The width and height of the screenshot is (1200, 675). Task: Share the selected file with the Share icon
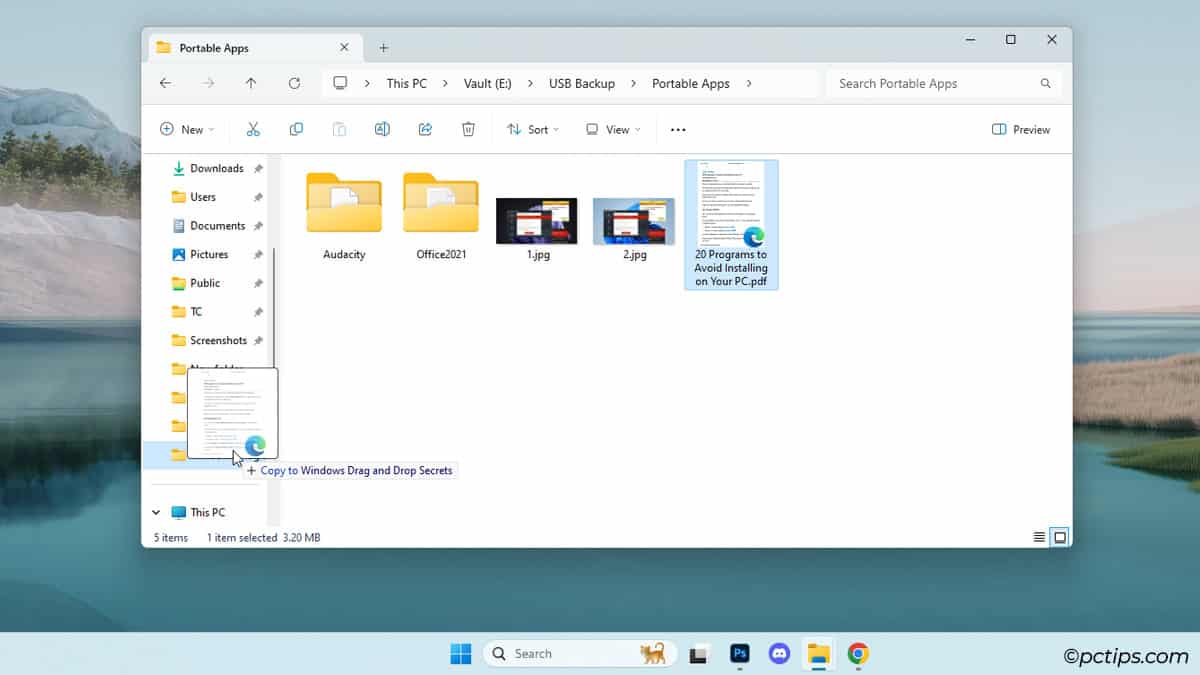click(425, 129)
